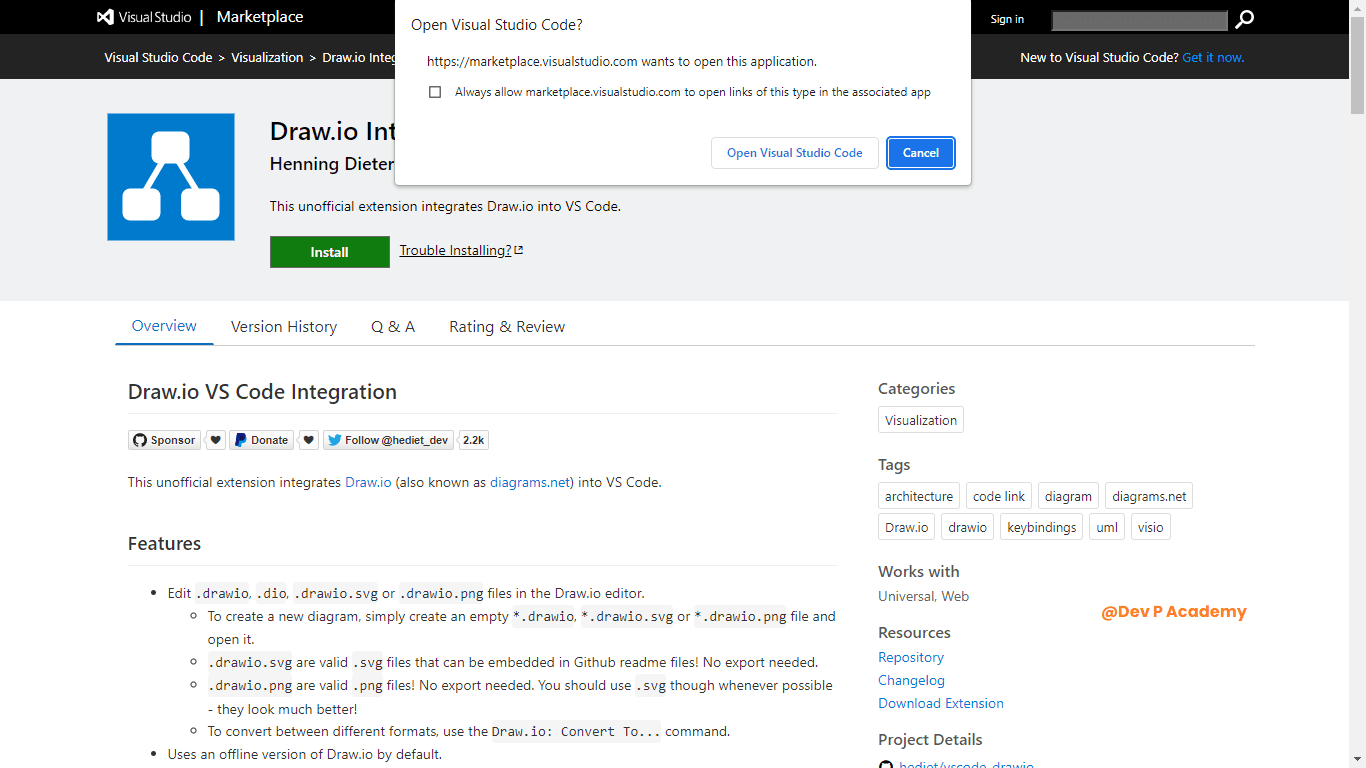
Task: Cancel the open application dialog
Action: point(920,153)
